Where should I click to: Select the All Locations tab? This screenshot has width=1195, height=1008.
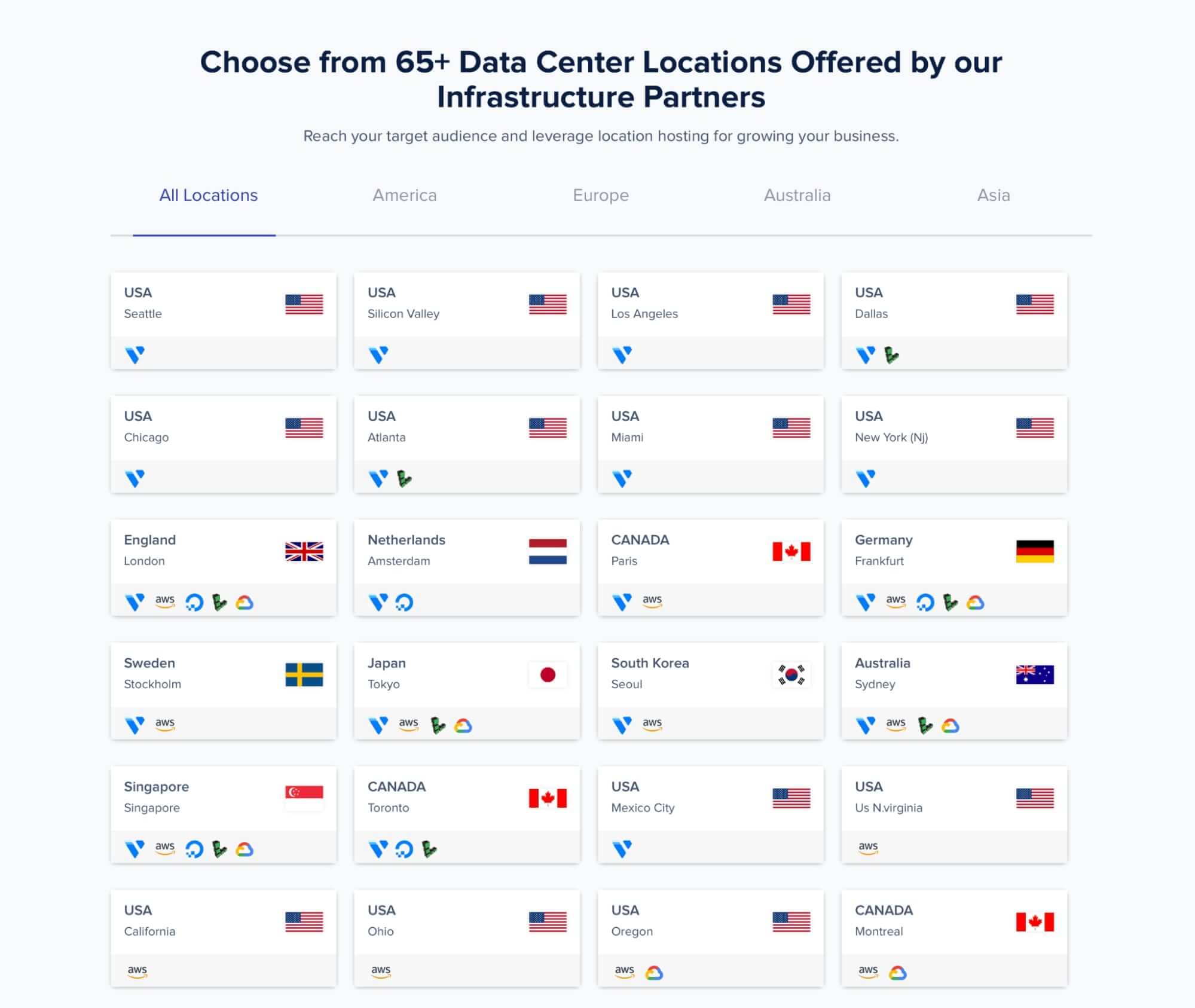208,196
